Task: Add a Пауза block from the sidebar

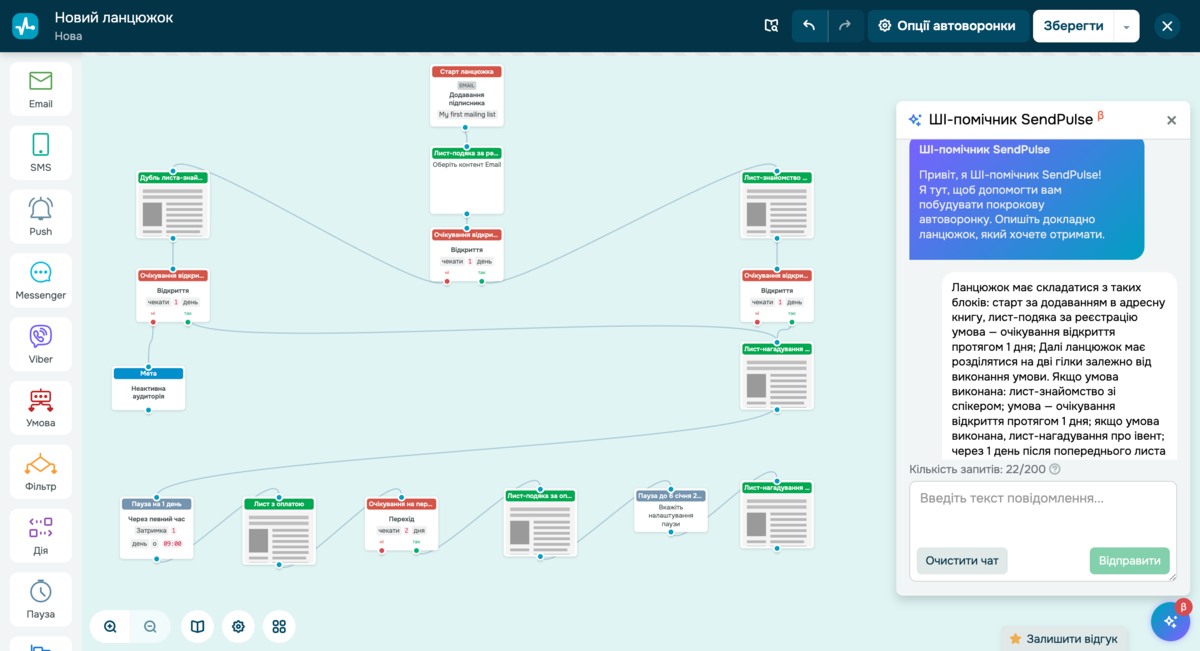Action: (41, 600)
